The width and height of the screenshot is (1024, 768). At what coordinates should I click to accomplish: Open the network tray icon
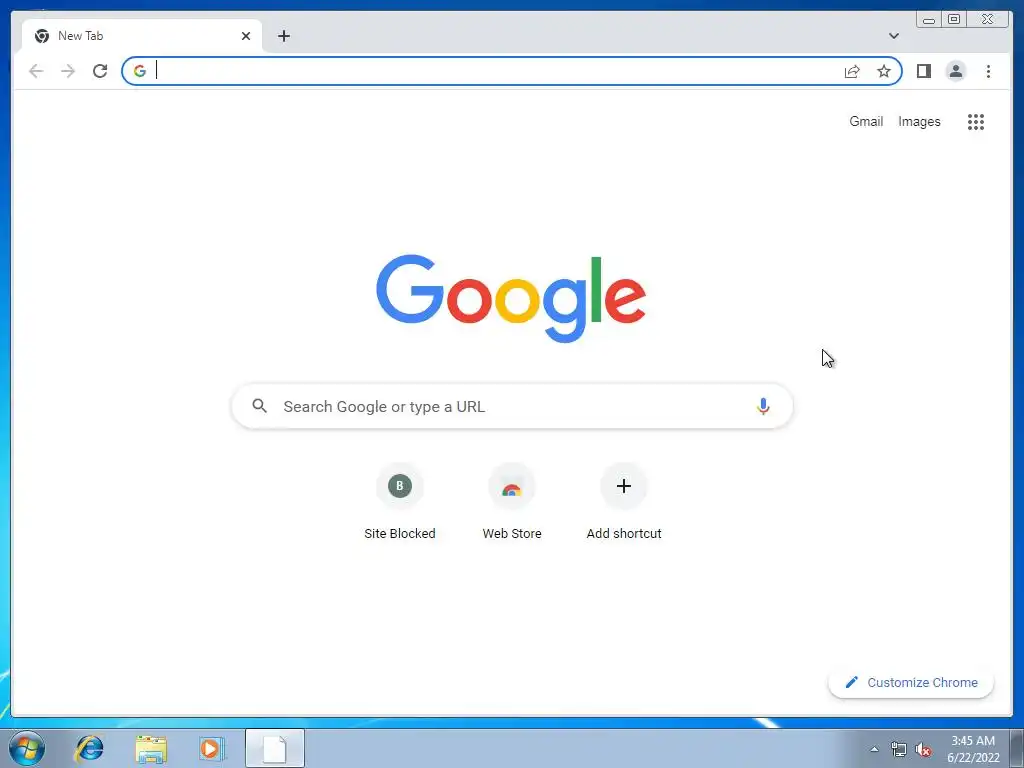point(899,749)
